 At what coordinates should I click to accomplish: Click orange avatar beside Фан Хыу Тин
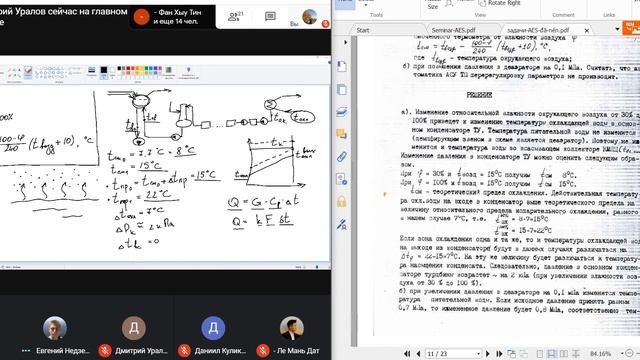pyautogui.click(x=141, y=17)
